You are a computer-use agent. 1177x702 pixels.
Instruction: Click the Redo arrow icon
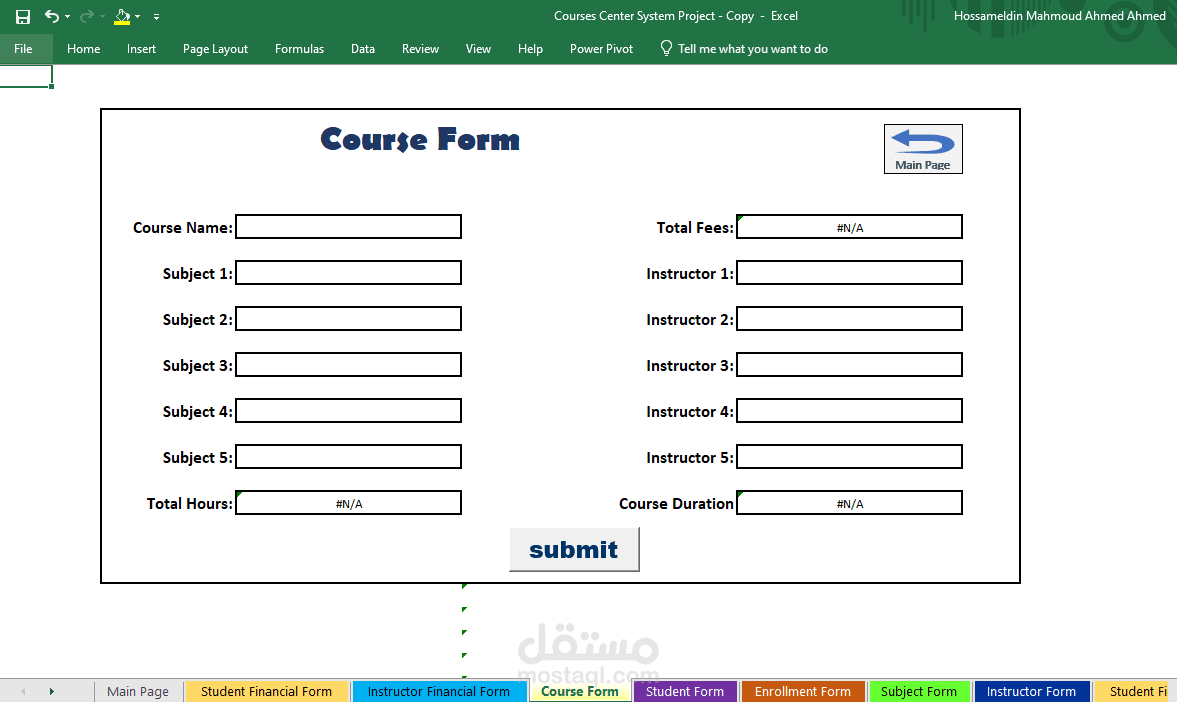[86, 16]
